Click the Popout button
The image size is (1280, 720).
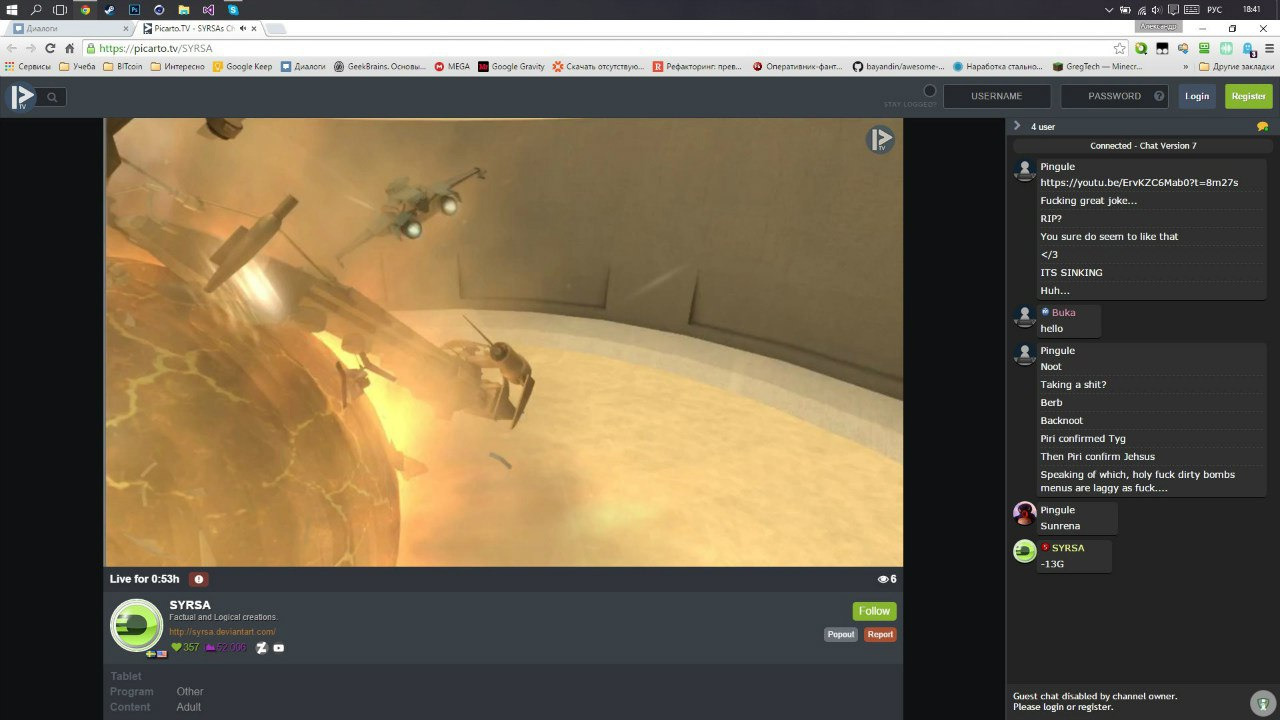click(841, 634)
